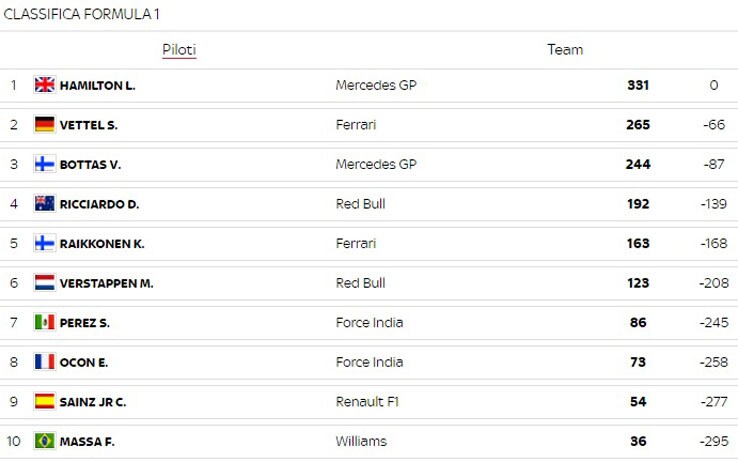Switch to the Team tab

pyautogui.click(x=565, y=50)
